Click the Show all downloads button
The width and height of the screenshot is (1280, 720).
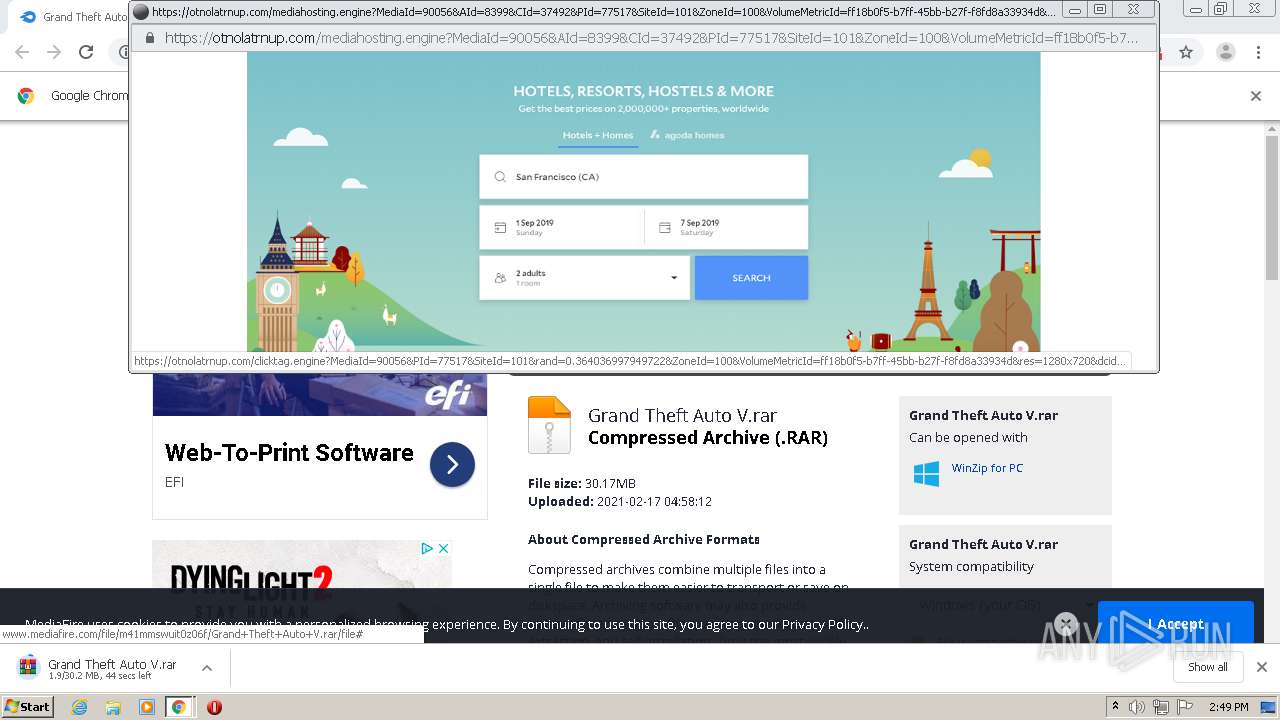(x=1207, y=667)
